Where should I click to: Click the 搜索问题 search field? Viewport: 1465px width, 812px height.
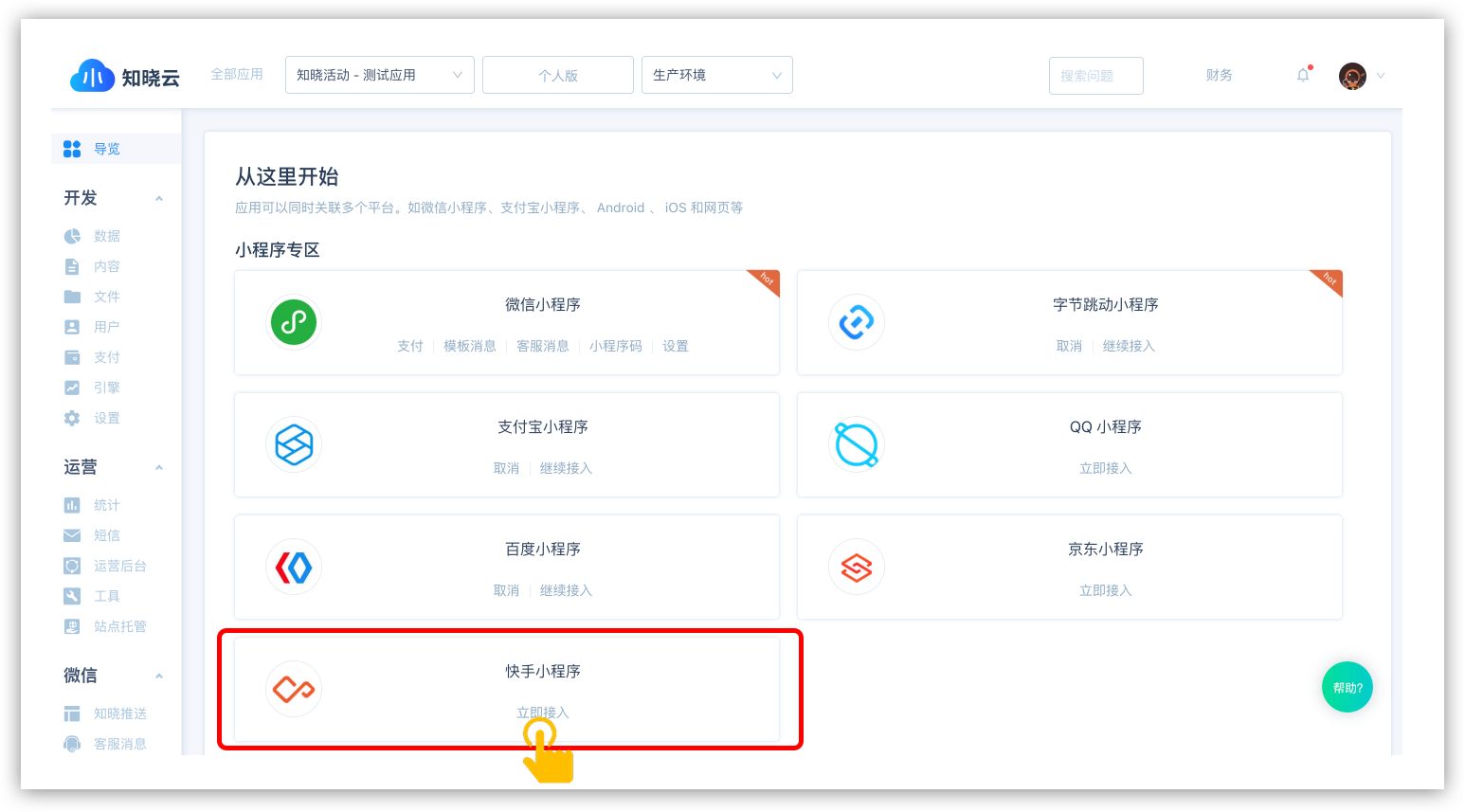click(1096, 76)
